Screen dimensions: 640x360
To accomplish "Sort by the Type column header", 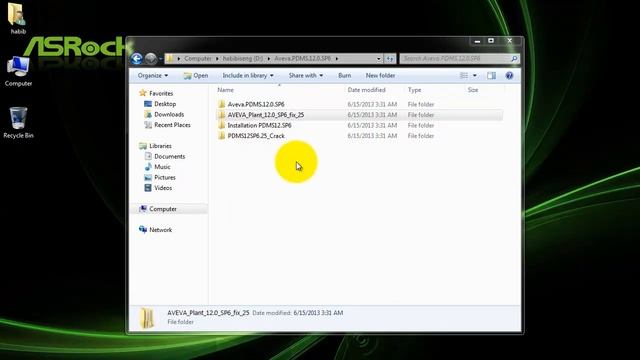I will [414, 90].
